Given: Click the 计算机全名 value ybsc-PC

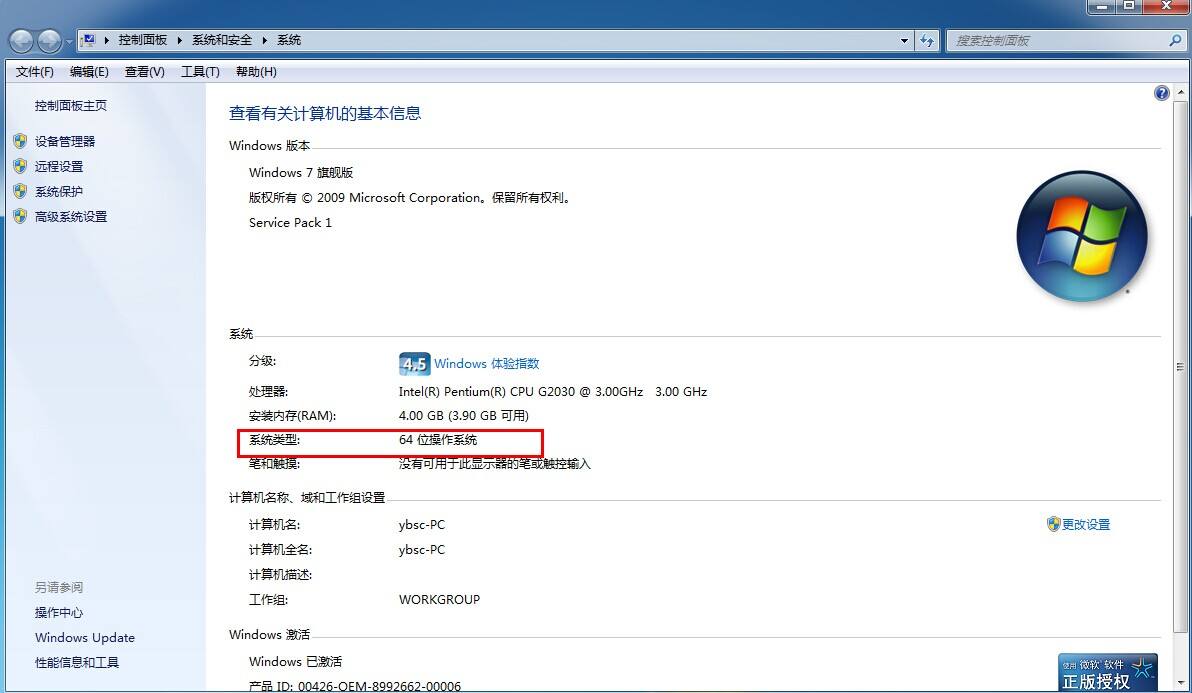Looking at the screenshot, I should pyautogui.click(x=422, y=549).
